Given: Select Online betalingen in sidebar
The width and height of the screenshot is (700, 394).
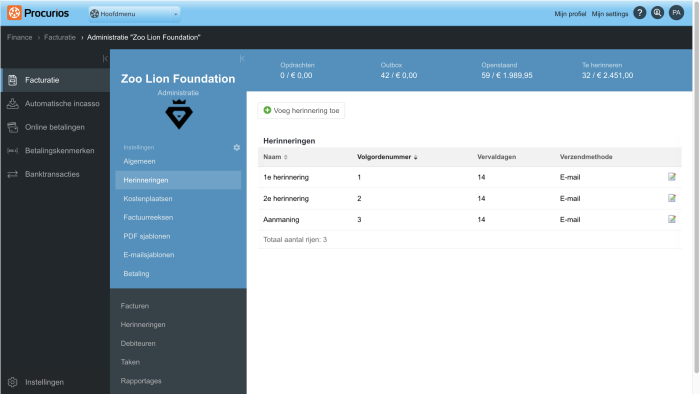Looking at the screenshot, I should (x=55, y=127).
